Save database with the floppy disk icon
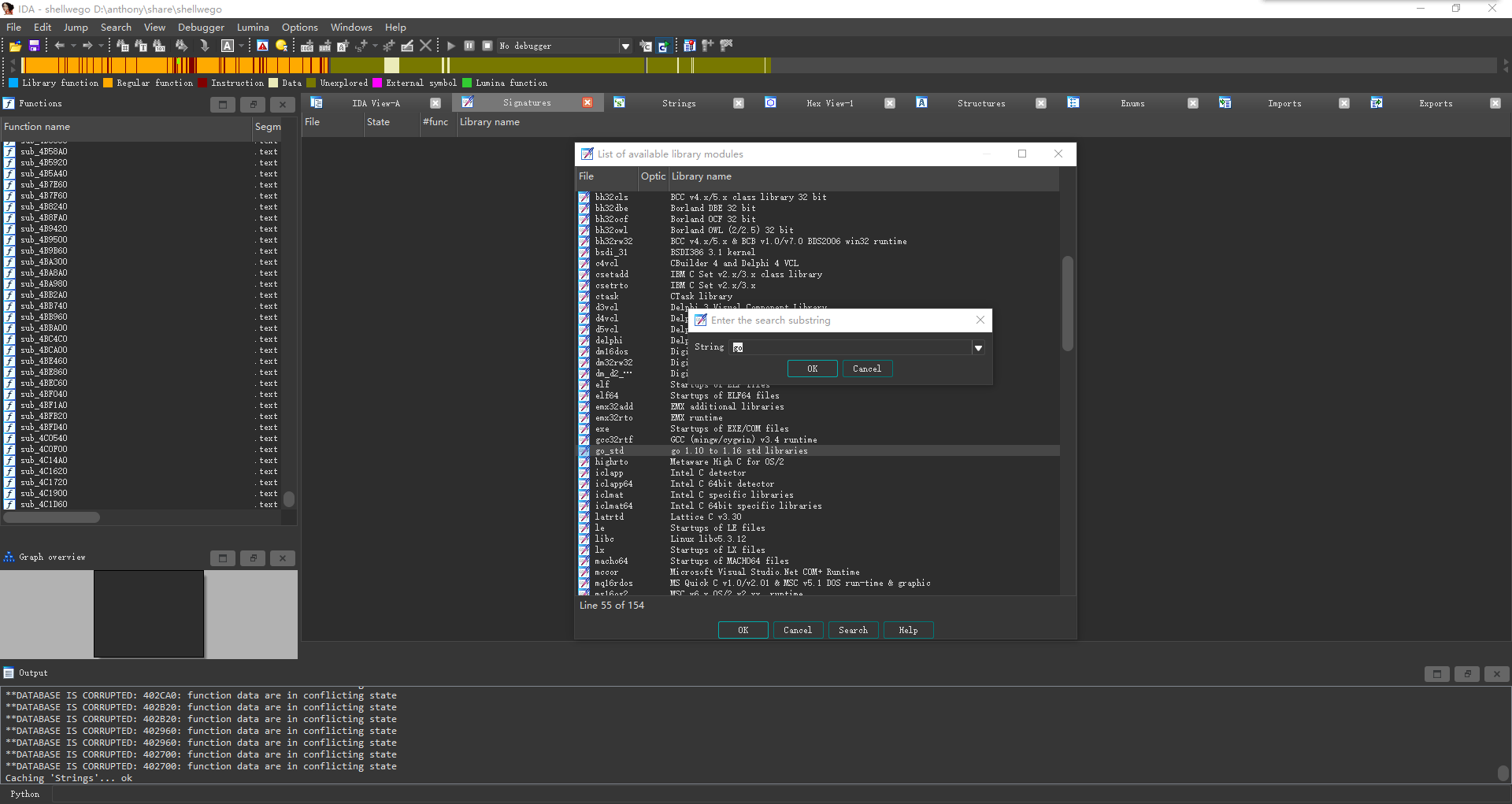 [x=34, y=46]
